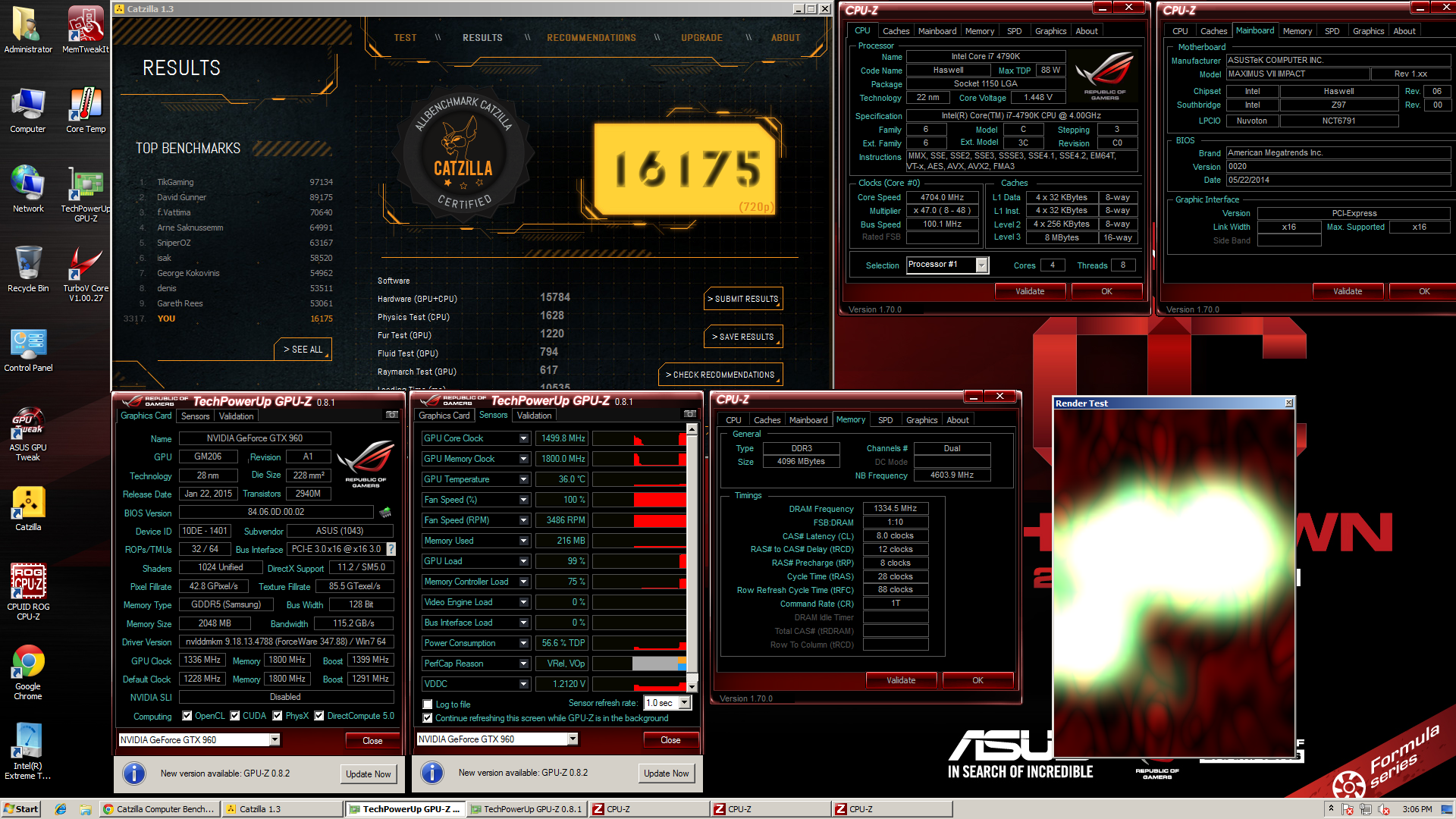This screenshot has height=819, width=1456.
Task: Toggle the CUDA computing checkbox
Action: coord(235,716)
